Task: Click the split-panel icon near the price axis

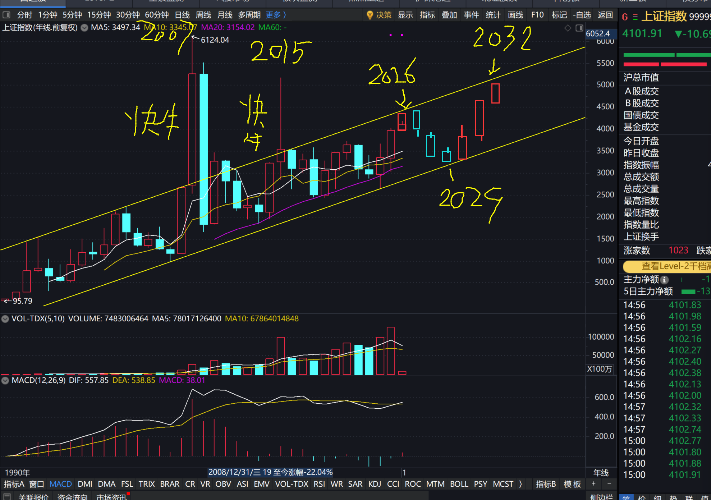Action: tap(579, 28)
